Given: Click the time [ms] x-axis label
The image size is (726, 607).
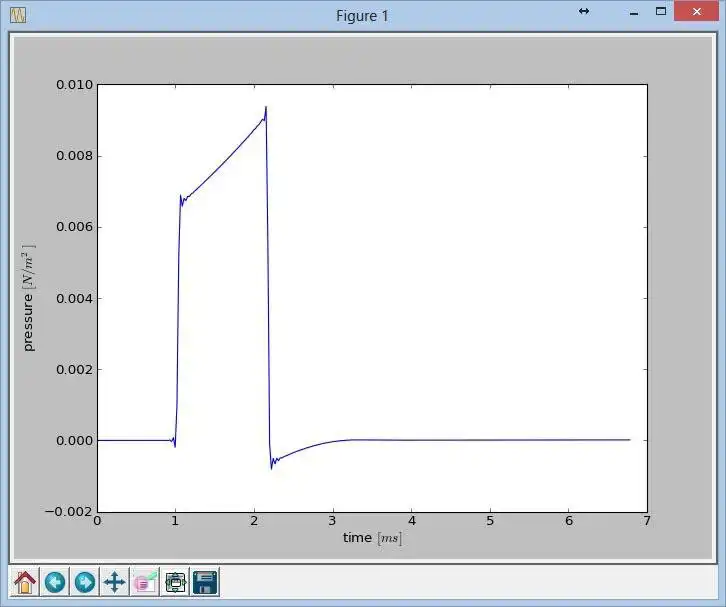Looking at the screenshot, I should [372, 538].
